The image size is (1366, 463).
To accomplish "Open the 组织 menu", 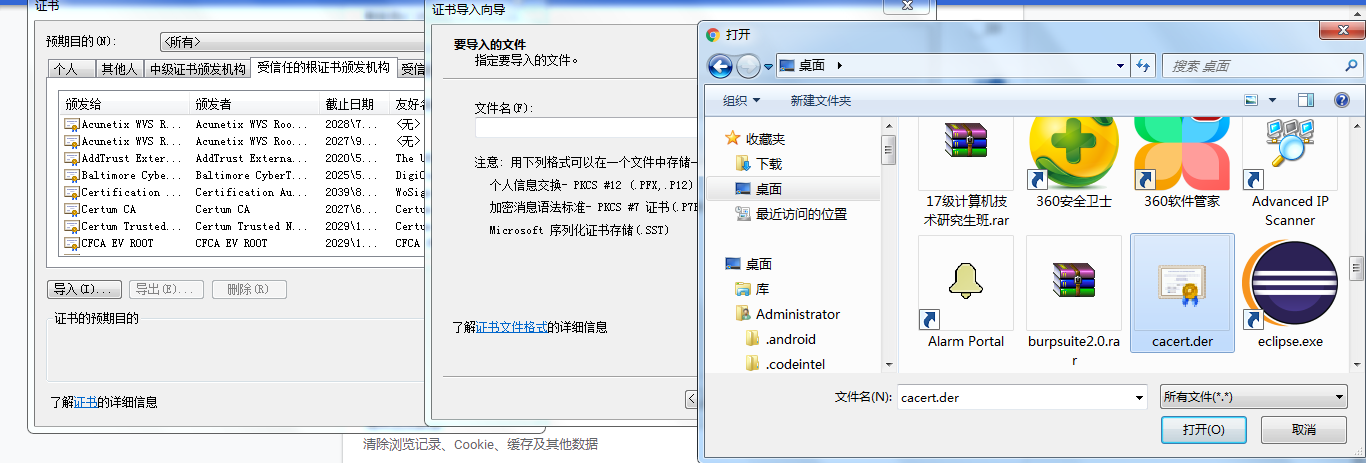I will tap(741, 100).
